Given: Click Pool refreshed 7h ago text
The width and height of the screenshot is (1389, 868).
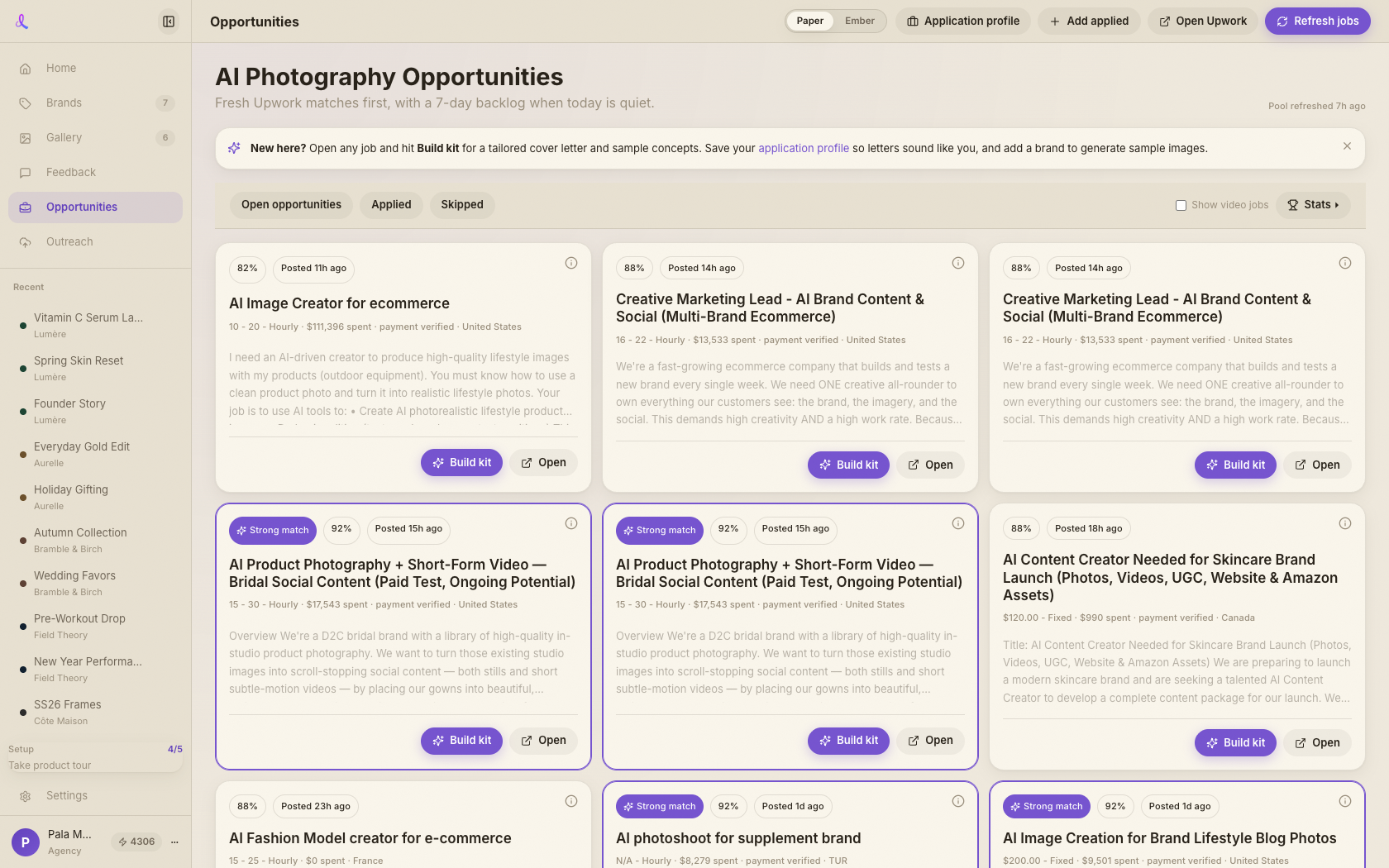Looking at the screenshot, I should tap(1316, 106).
